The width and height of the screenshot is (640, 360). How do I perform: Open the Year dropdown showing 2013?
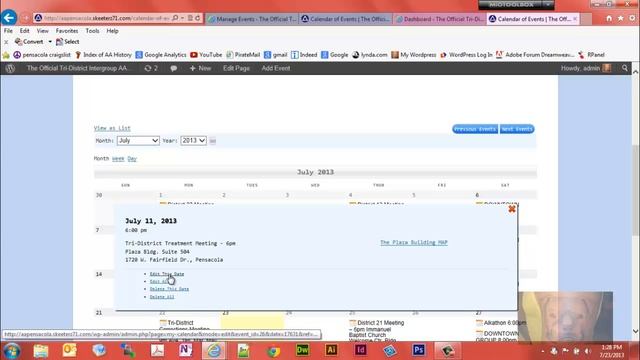193,140
